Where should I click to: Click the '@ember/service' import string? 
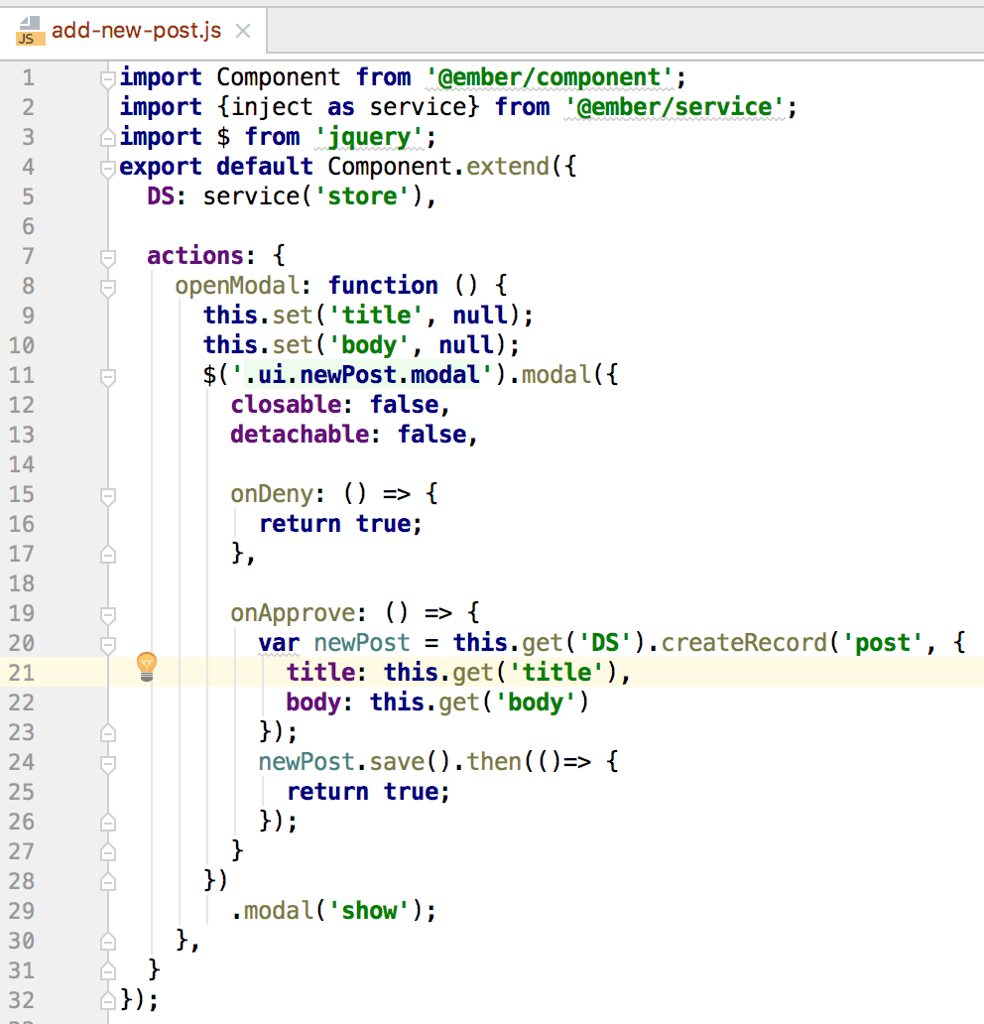coord(675,107)
